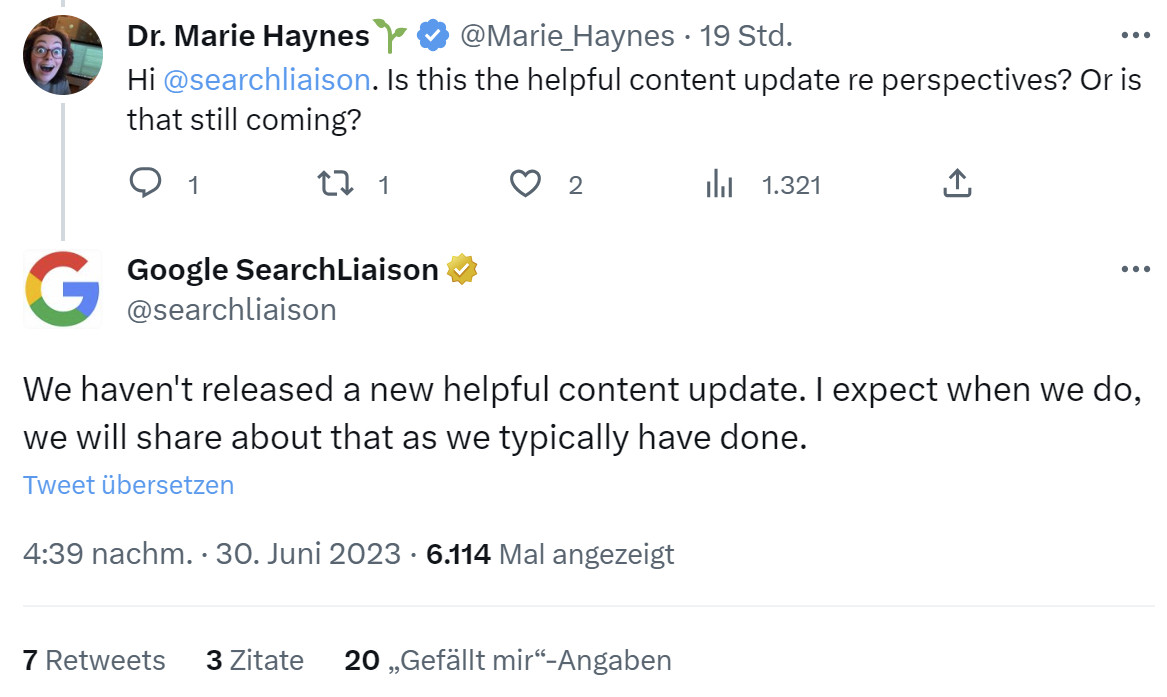Click the gold verified badge next to Google SearchLiaison
Image resolution: width=1167 pixels, height=697 pixels.
pos(462,268)
